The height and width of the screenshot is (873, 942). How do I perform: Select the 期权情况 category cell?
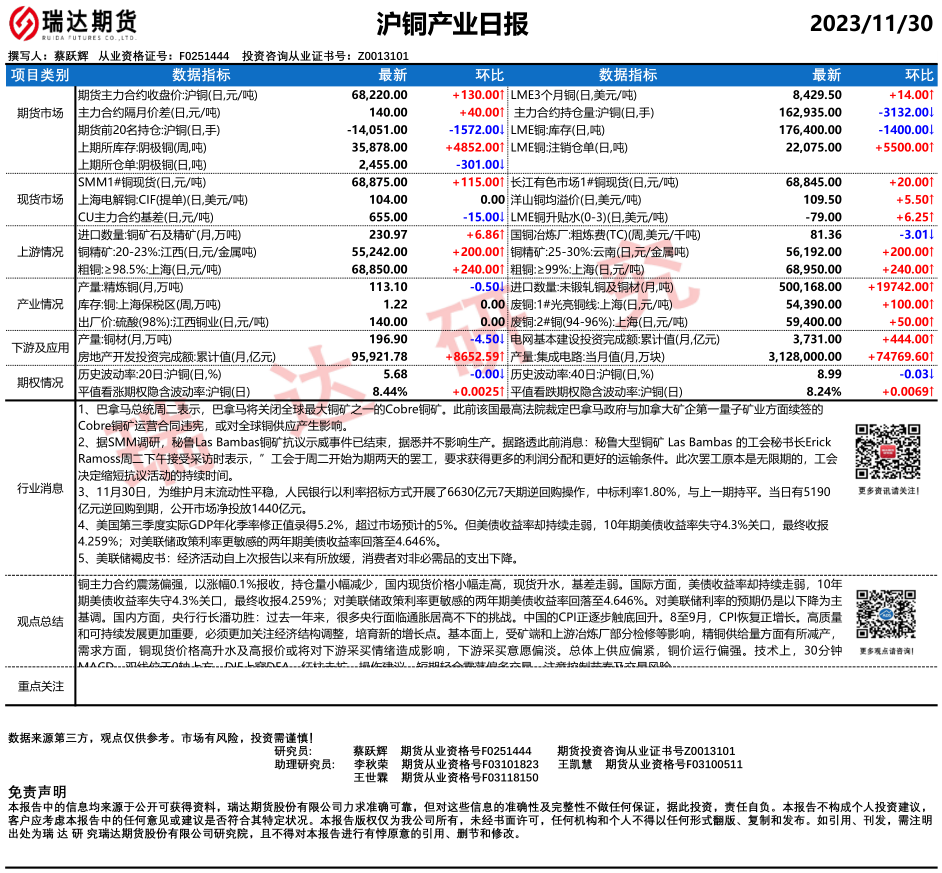coord(40,383)
